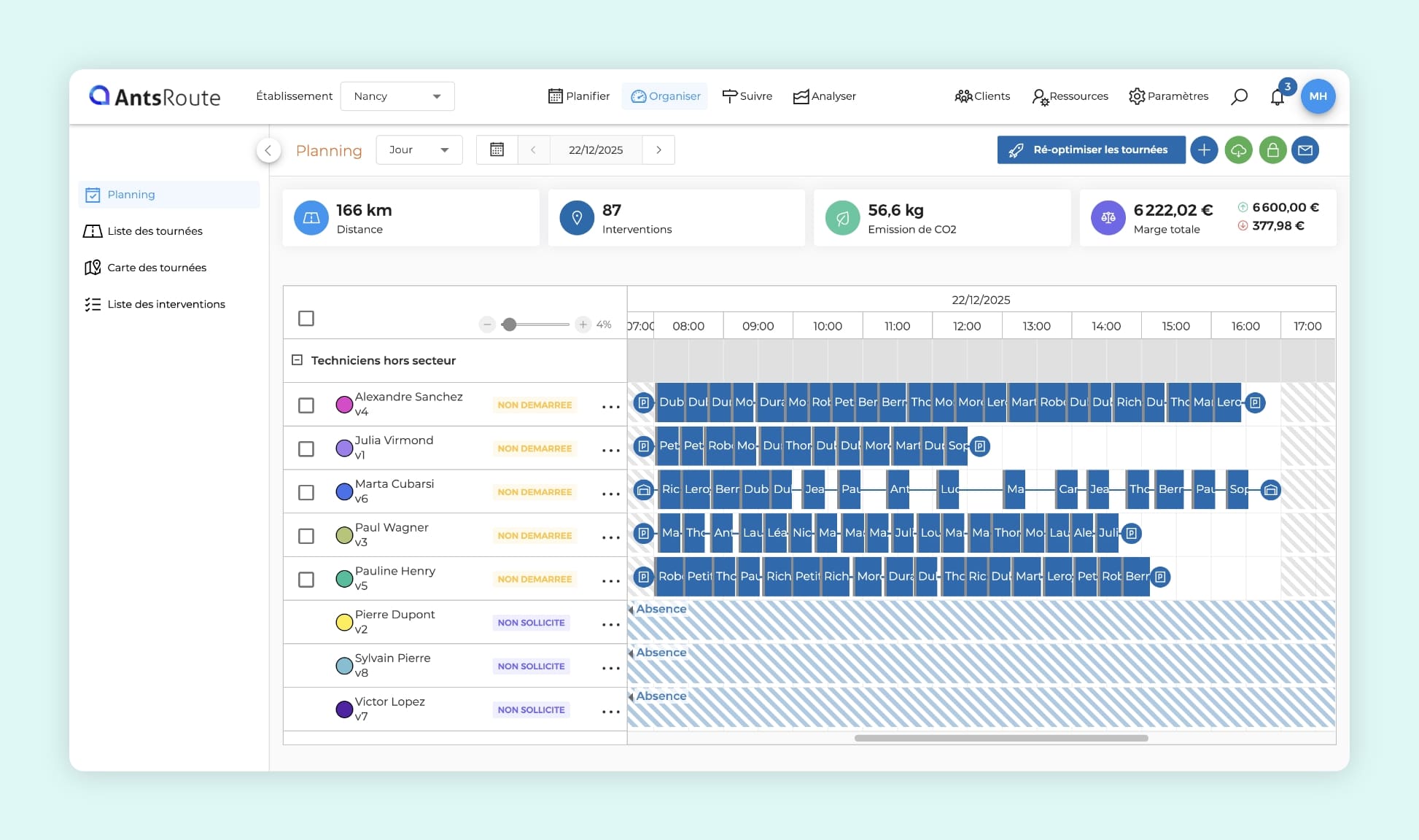The image size is (1419, 840).
Task: Collapse the Techniciens hors secteur group
Action: pos(297,360)
